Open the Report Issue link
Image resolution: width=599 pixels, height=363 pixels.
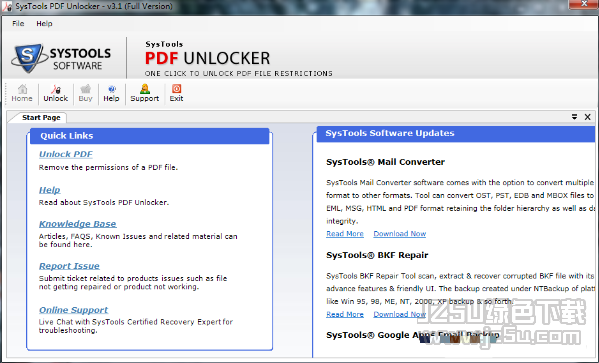coord(69,266)
